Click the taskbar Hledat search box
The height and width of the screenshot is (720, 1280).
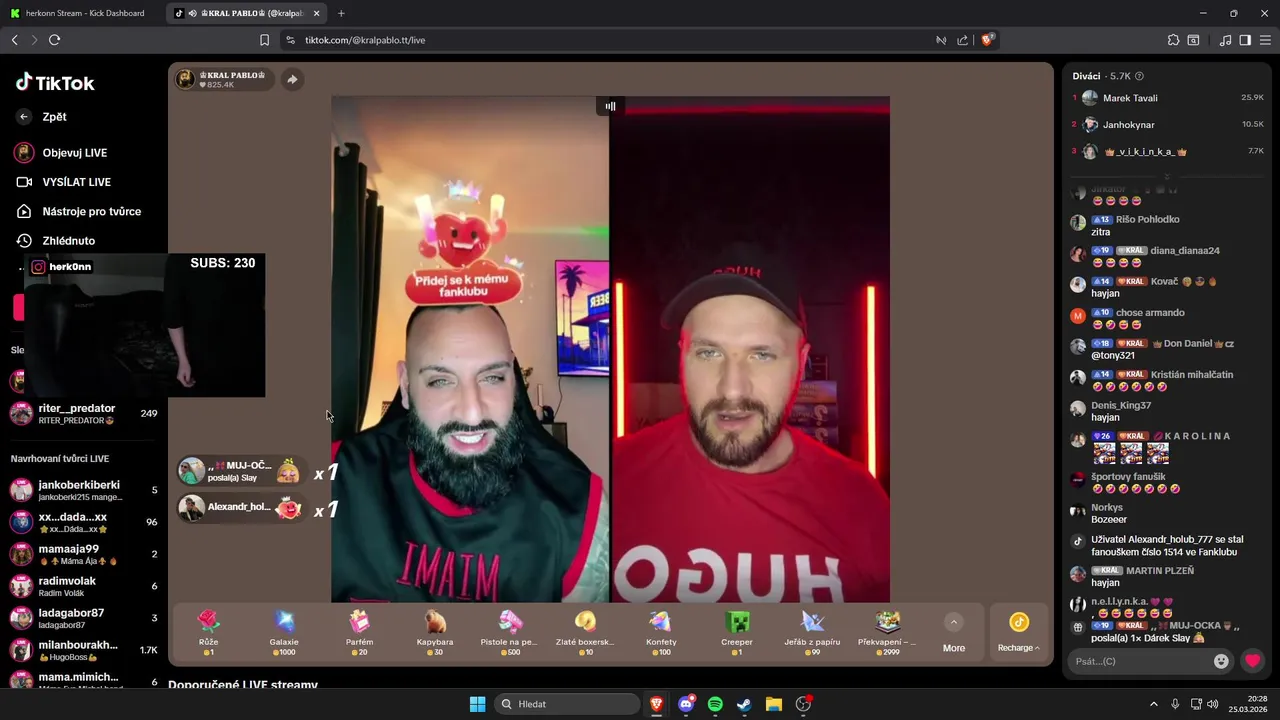pos(568,704)
